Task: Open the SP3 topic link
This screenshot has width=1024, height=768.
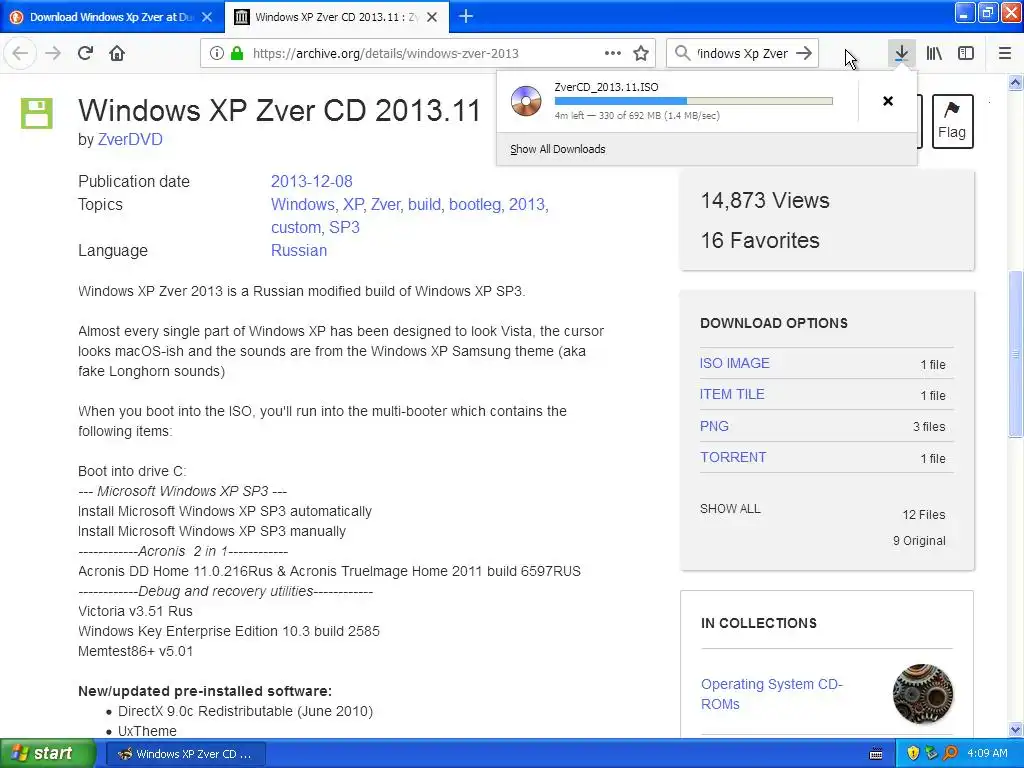Action: tap(344, 227)
